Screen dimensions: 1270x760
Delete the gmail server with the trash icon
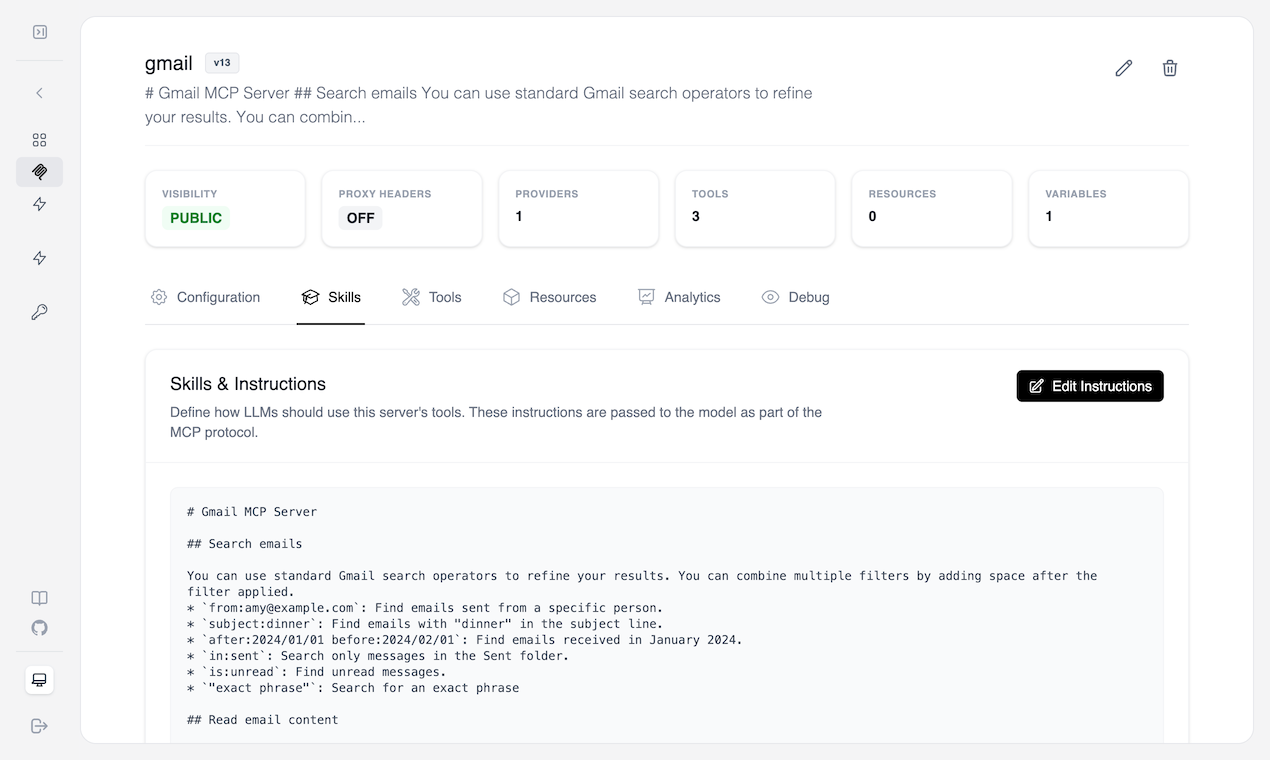[x=1169, y=68]
